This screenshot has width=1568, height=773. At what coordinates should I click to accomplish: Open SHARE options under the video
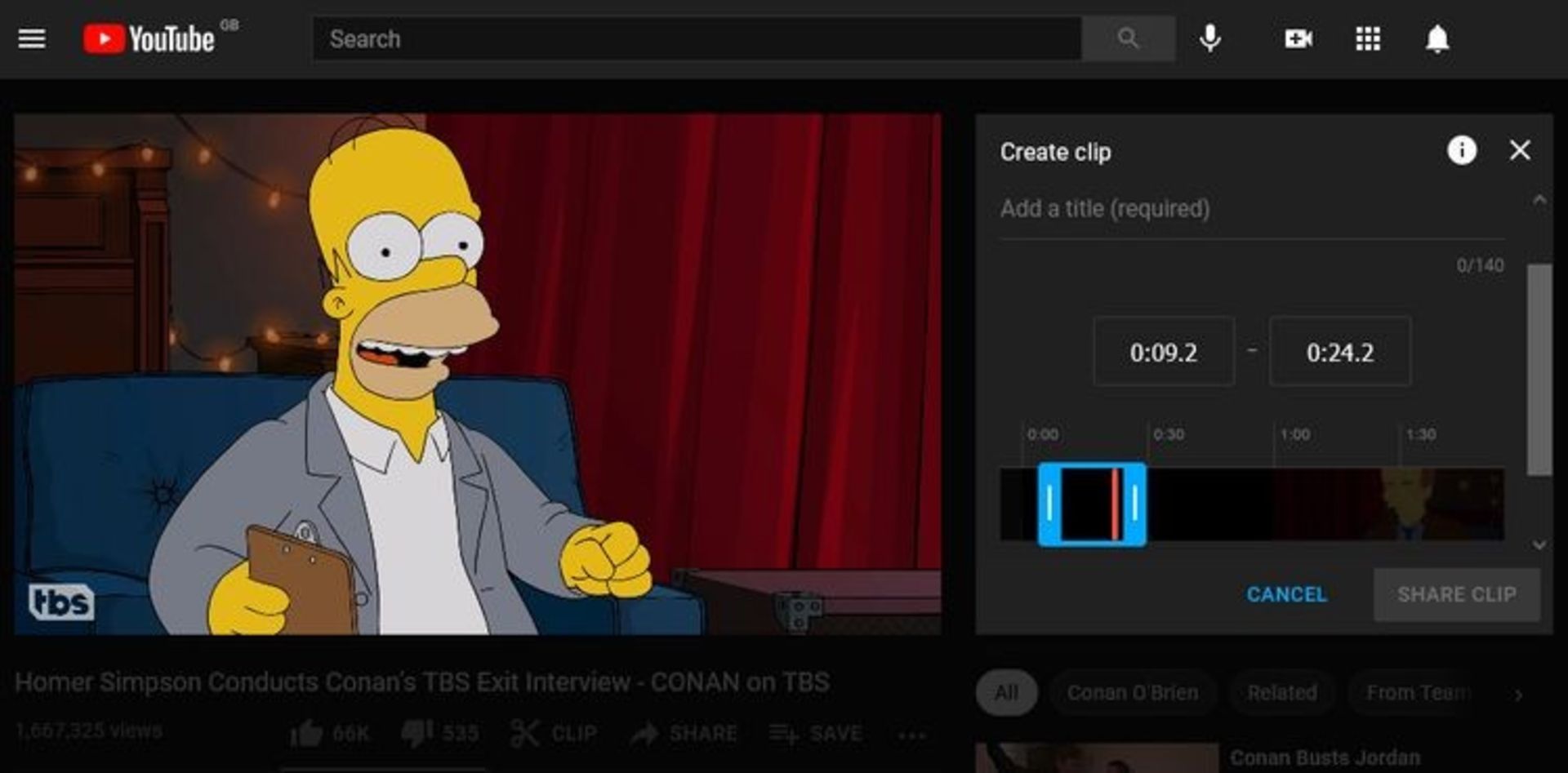684,733
